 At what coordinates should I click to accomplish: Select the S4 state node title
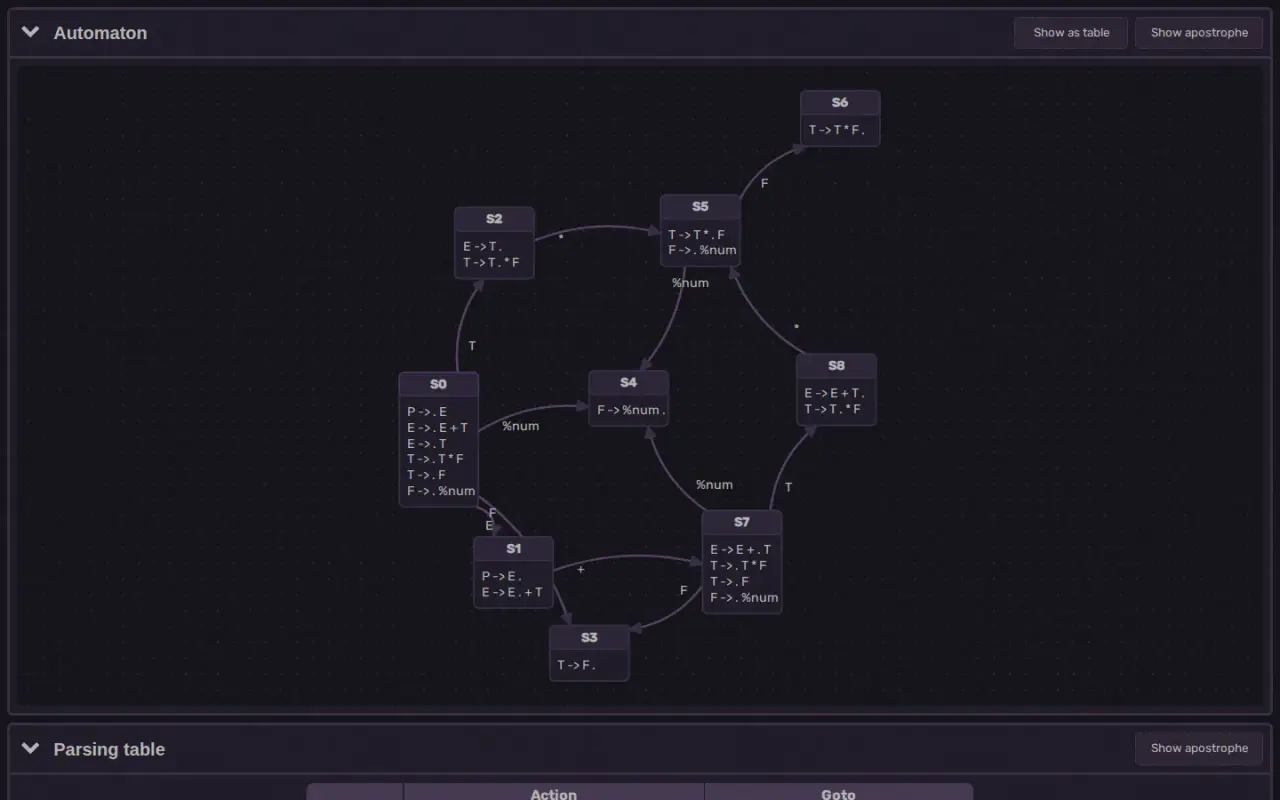(628, 382)
